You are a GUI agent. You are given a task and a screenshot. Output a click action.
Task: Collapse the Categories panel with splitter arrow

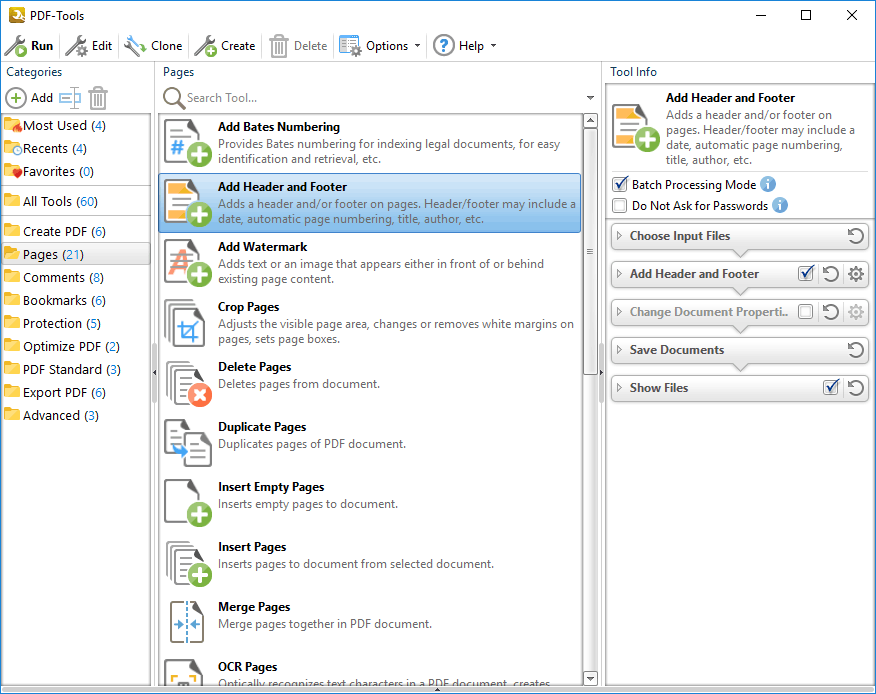pyautogui.click(x=154, y=372)
